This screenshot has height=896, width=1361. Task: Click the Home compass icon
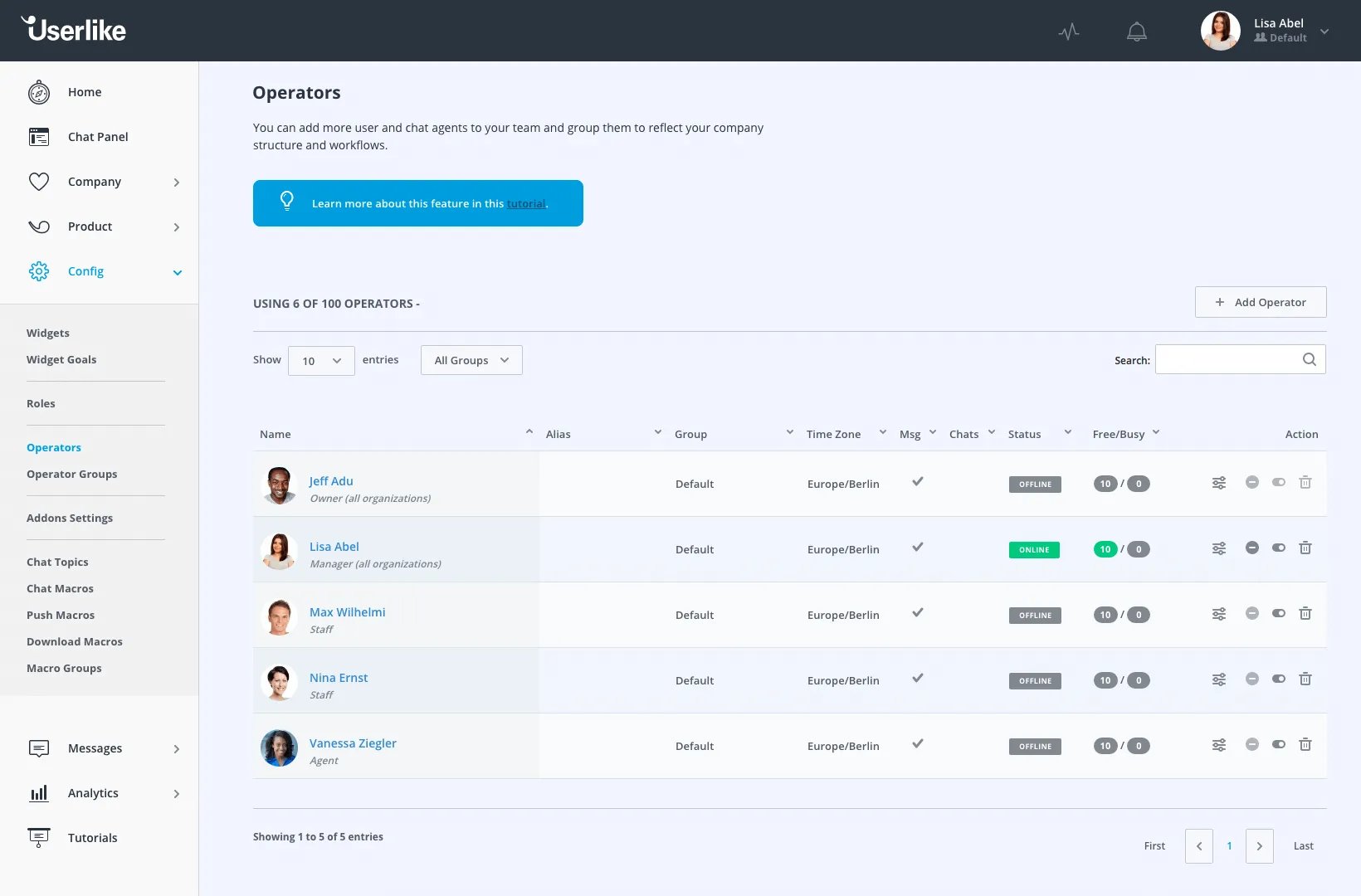(x=38, y=92)
